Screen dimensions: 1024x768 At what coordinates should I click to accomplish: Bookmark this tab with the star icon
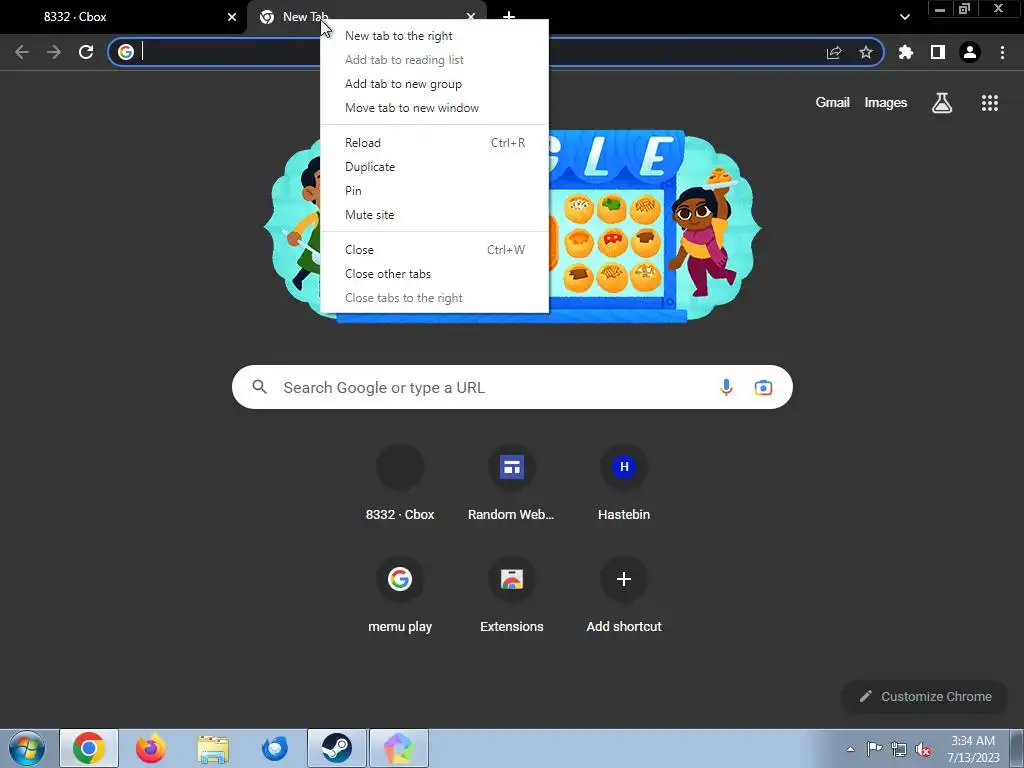point(866,52)
